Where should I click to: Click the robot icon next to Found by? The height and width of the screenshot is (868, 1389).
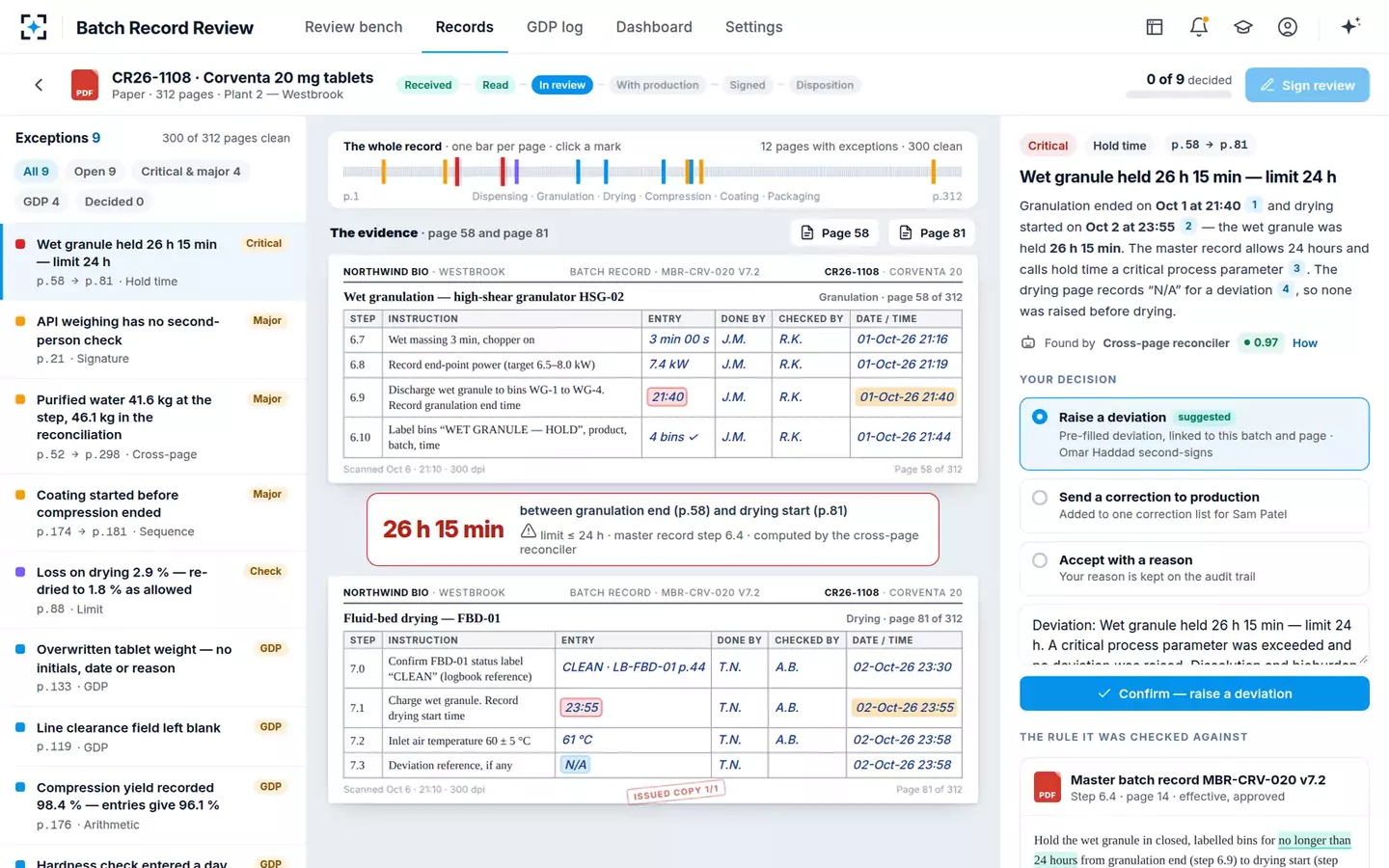[x=1028, y=342]
